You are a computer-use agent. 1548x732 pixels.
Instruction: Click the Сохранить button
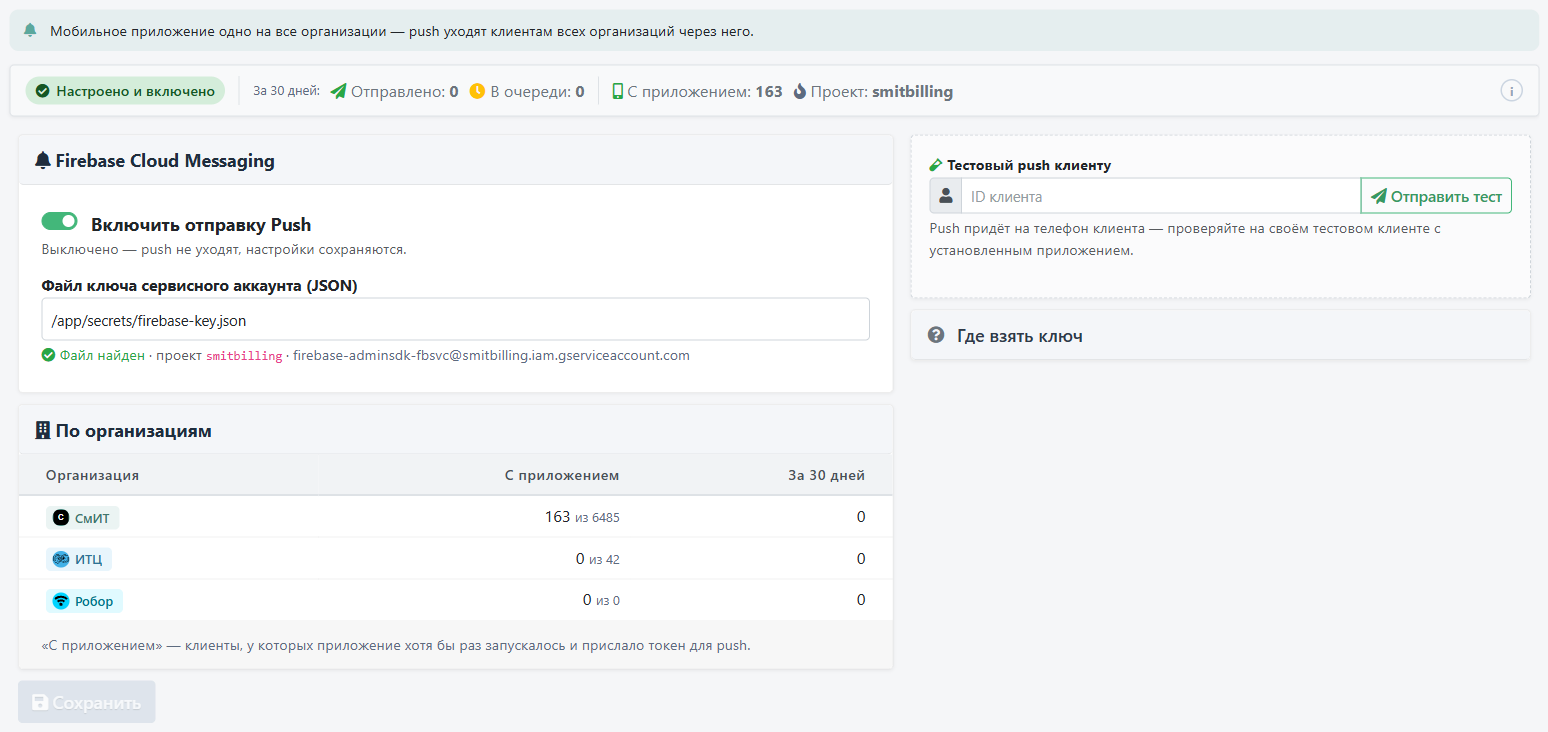pyautogui.click(x=87, y=702)
